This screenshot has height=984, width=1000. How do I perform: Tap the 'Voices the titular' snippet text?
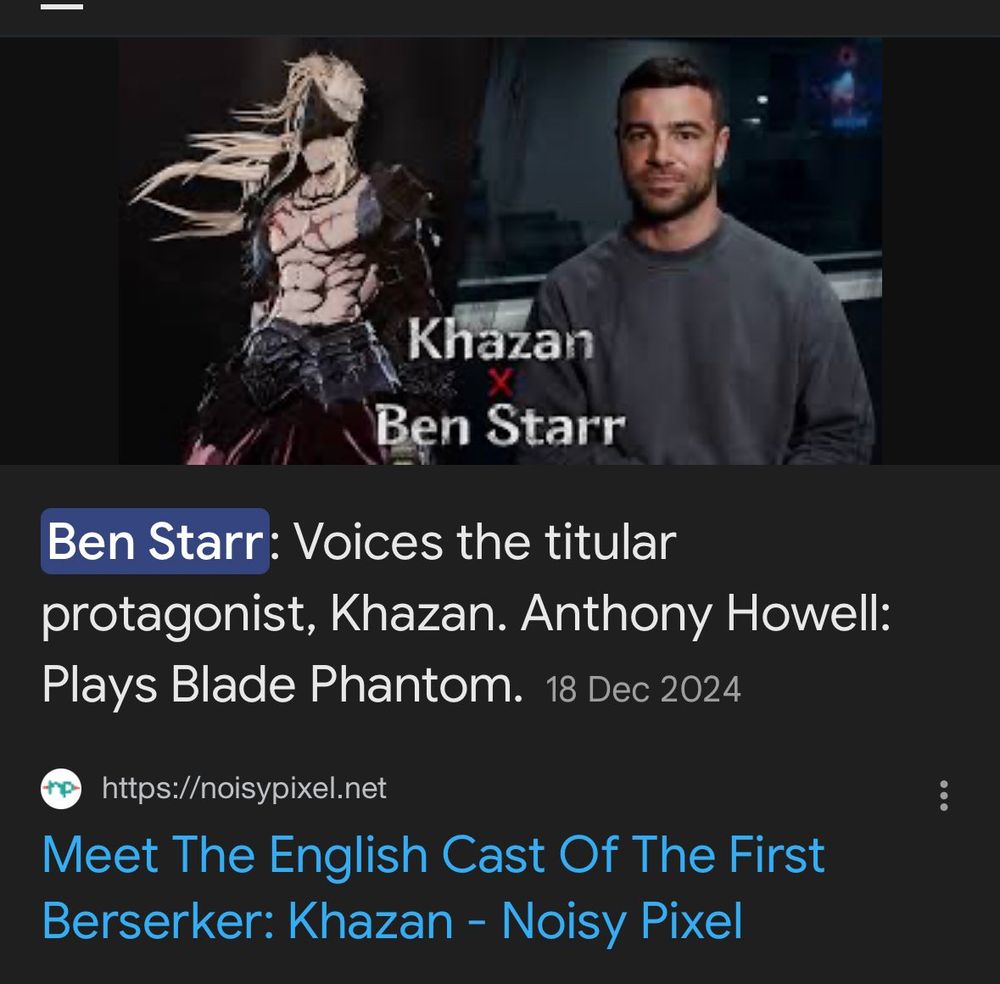tap(485, 542)
